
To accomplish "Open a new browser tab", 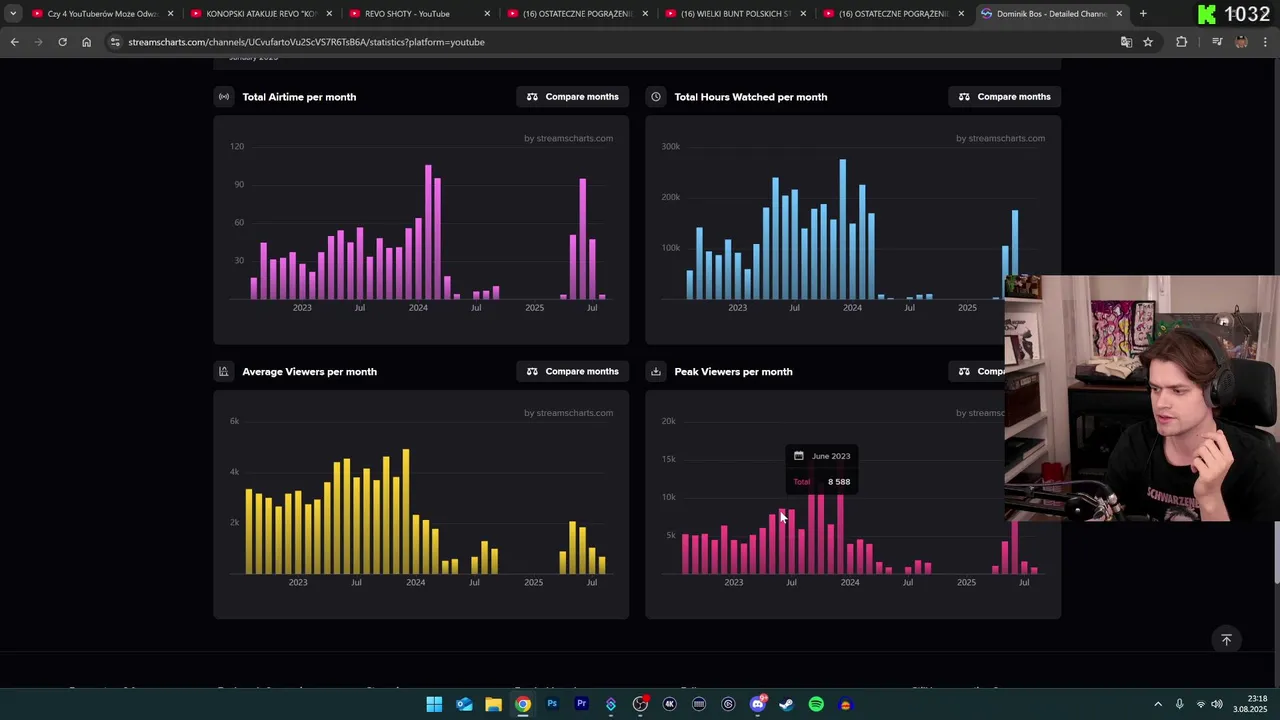I will coord(1143,14).
